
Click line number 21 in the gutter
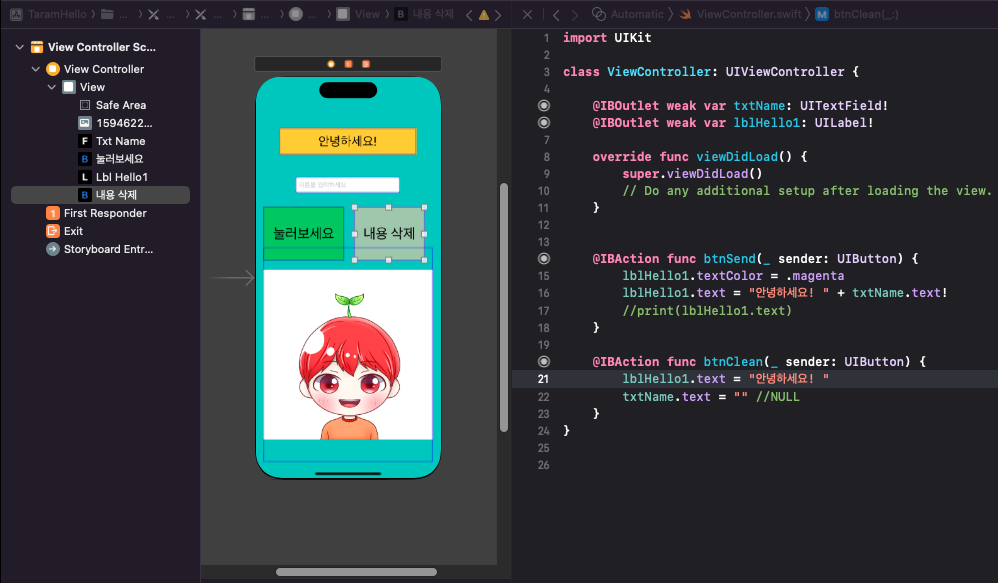pyautogui.click(x=543, y=379)
